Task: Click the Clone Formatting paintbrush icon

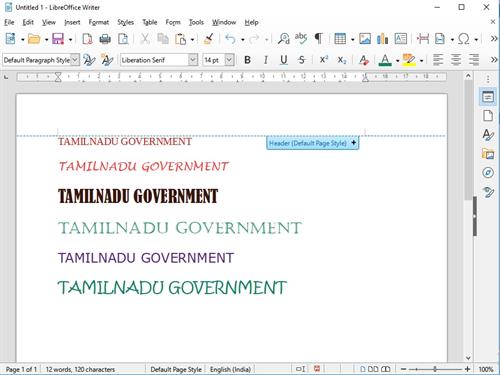Action: pyautogui.click(x=209, y=39)
